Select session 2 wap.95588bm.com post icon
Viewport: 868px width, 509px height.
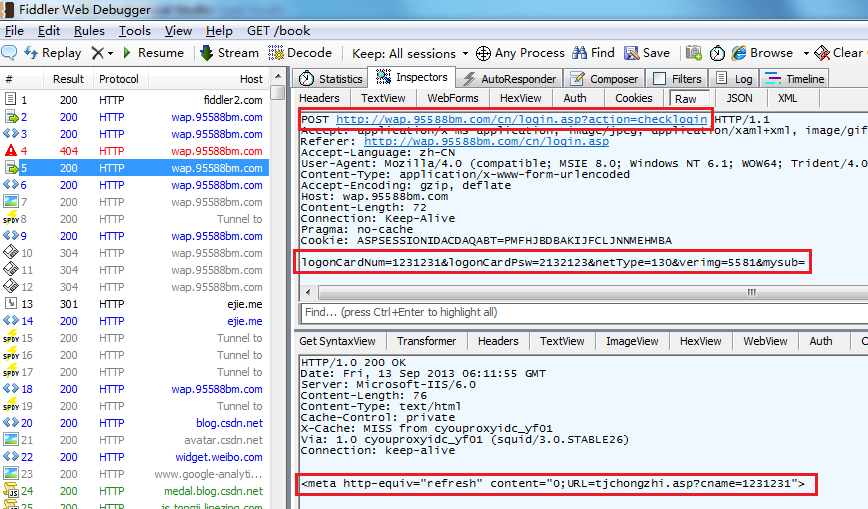click(11, 116)
